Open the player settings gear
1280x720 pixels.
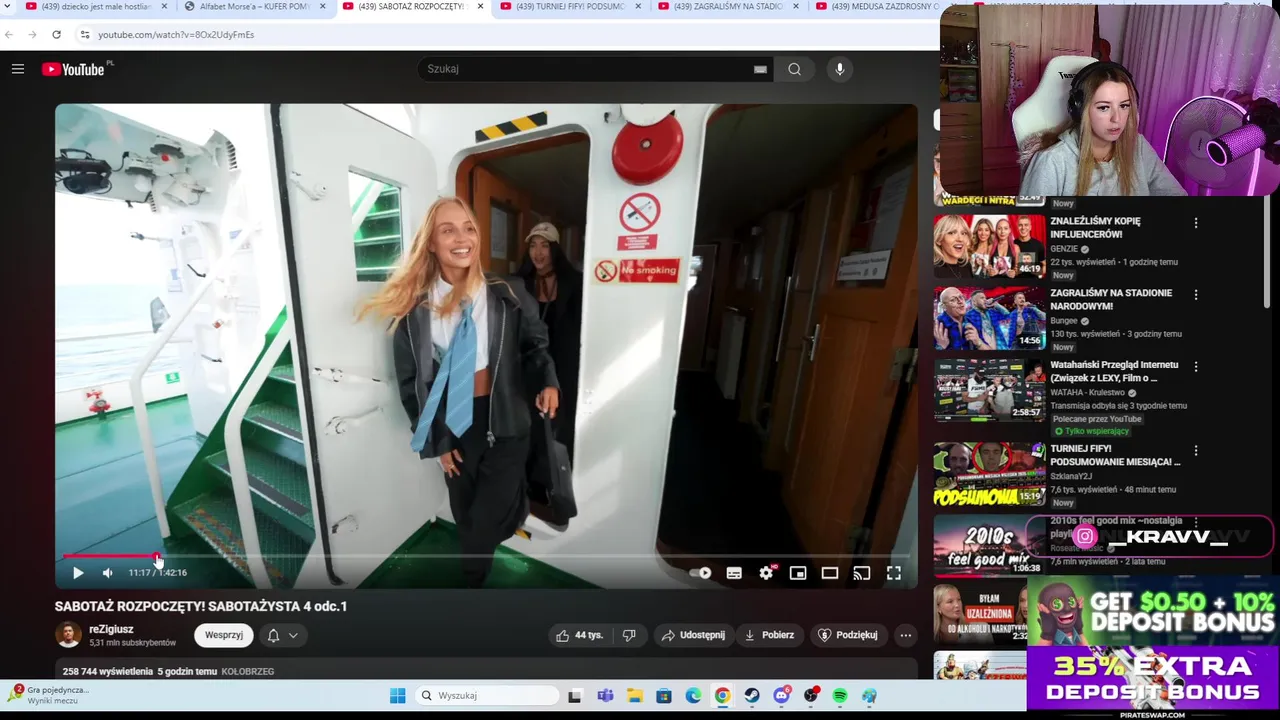tap(766, 573)
